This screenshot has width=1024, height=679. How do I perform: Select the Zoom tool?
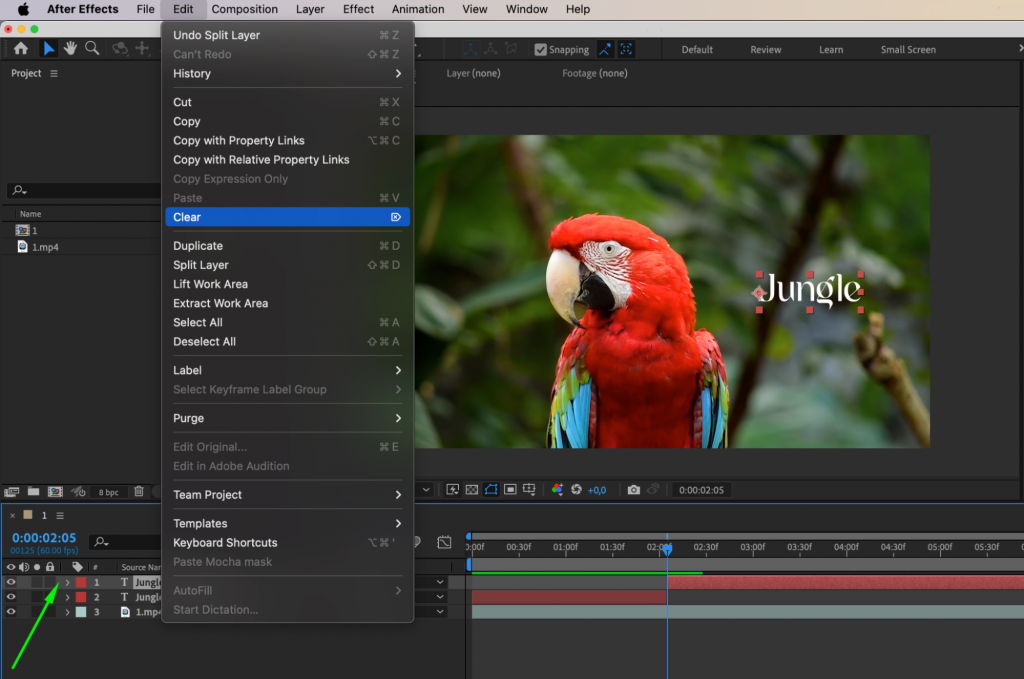click(92, 48)
